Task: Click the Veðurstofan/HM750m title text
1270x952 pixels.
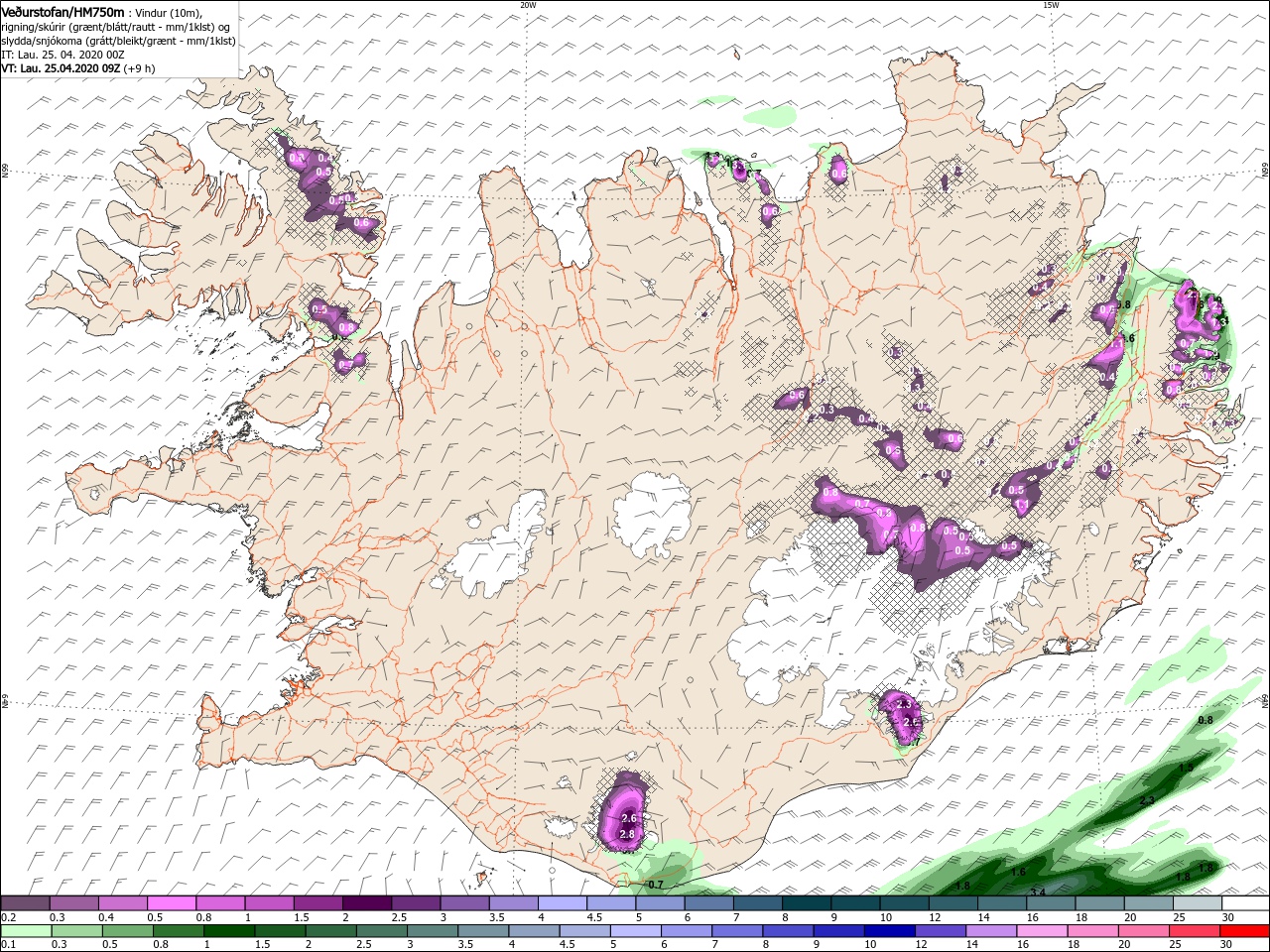Action: pos(63,12)
